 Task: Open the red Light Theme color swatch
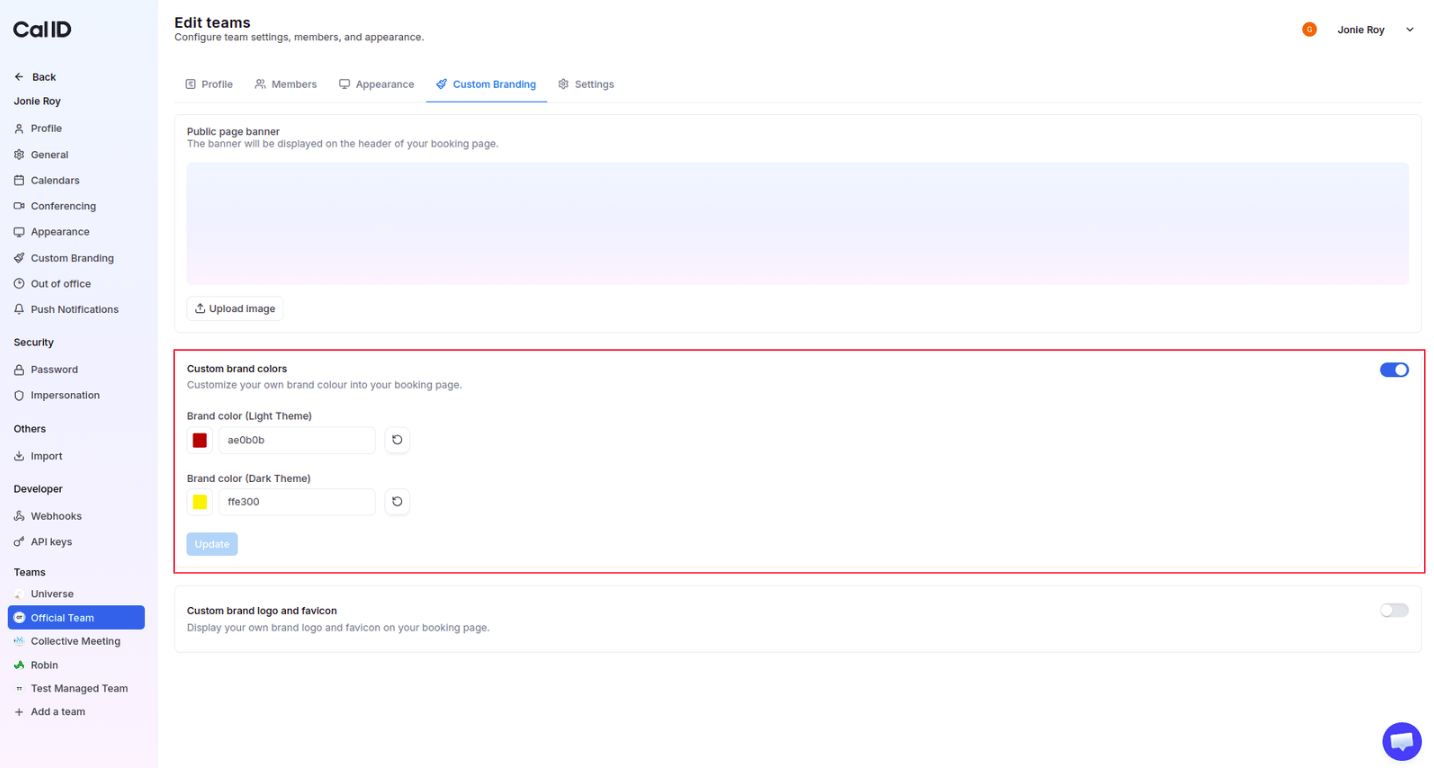(200, 440)
